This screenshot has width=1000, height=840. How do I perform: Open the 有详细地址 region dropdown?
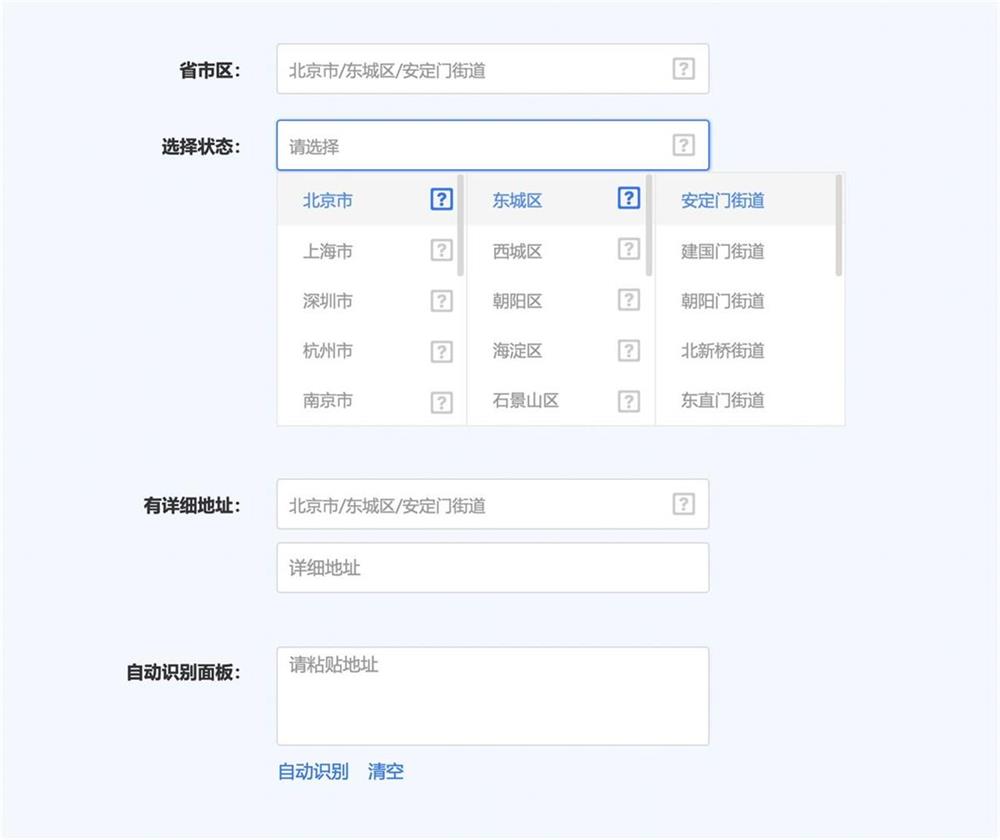(470, 505)
